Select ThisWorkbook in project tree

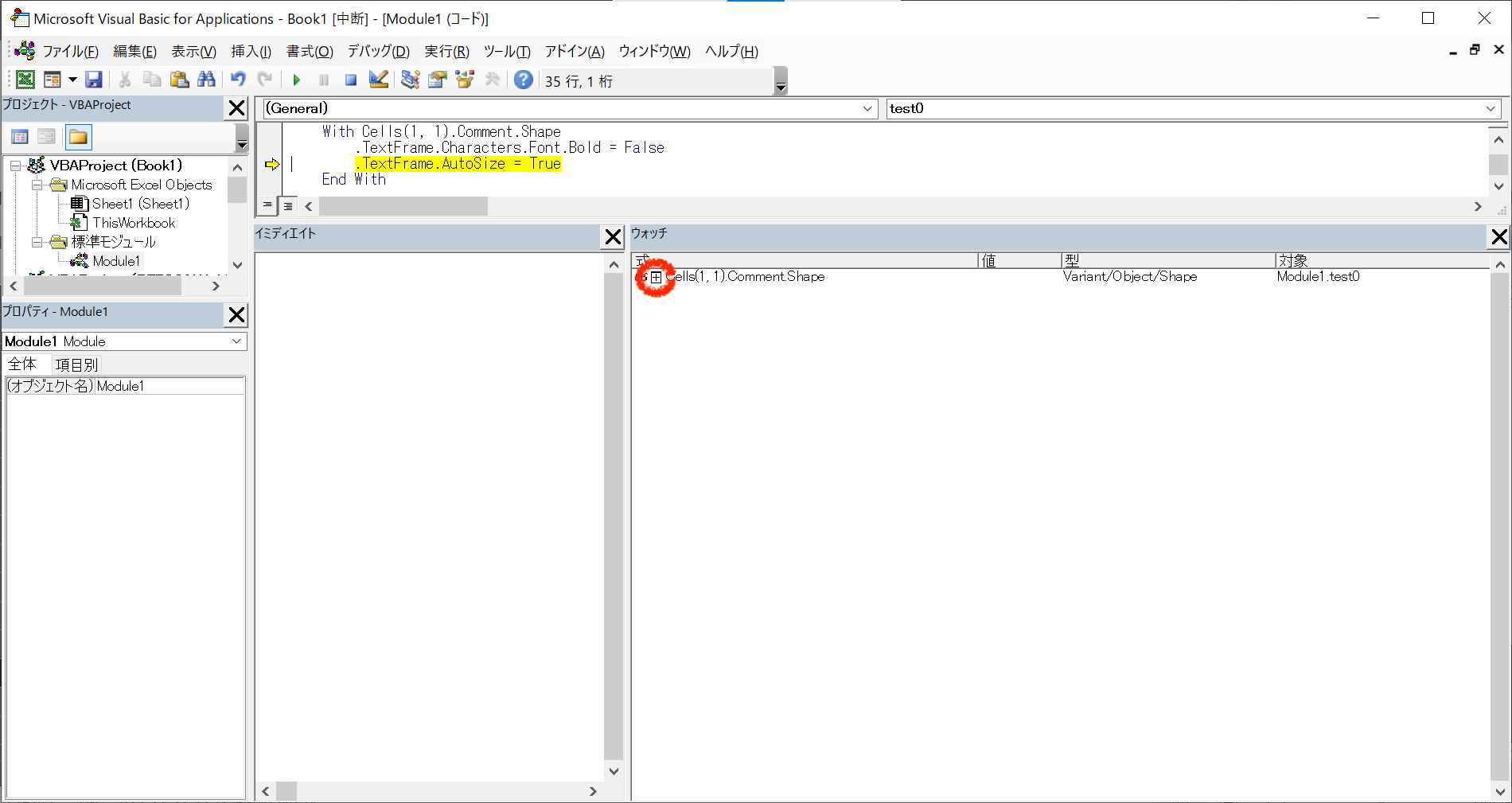click(x=134, y=223)
